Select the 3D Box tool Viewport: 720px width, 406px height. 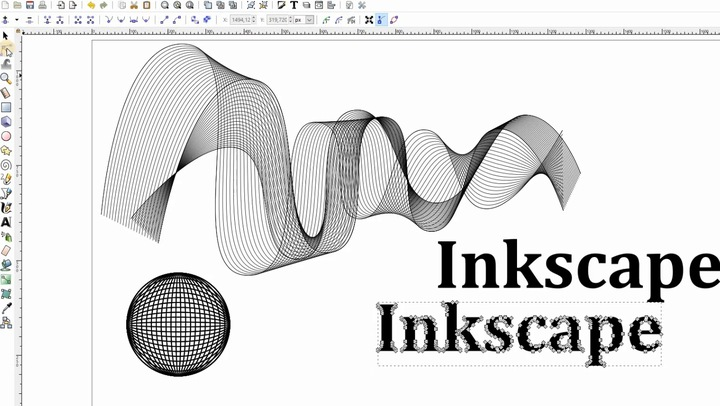tap(6, 121)
